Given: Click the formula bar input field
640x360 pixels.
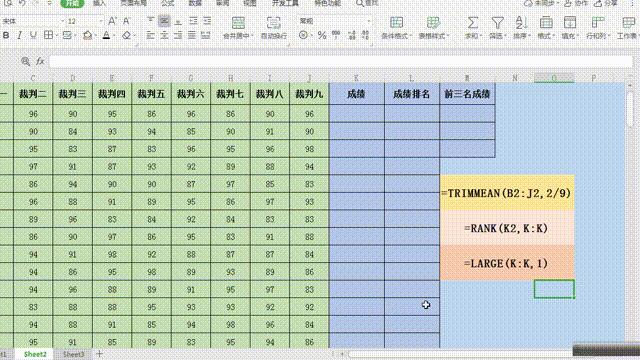Looking at the screenshot, I should click(341, 61).
